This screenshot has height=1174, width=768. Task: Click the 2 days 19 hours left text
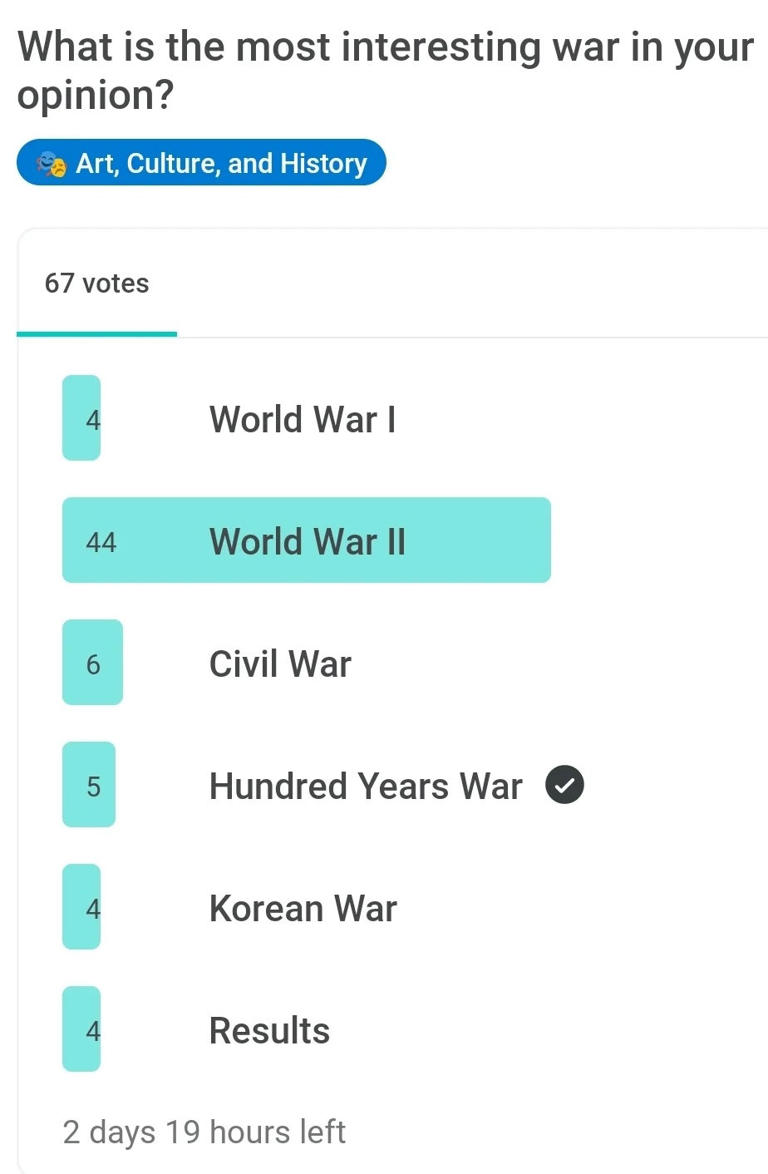[204, 1131]
